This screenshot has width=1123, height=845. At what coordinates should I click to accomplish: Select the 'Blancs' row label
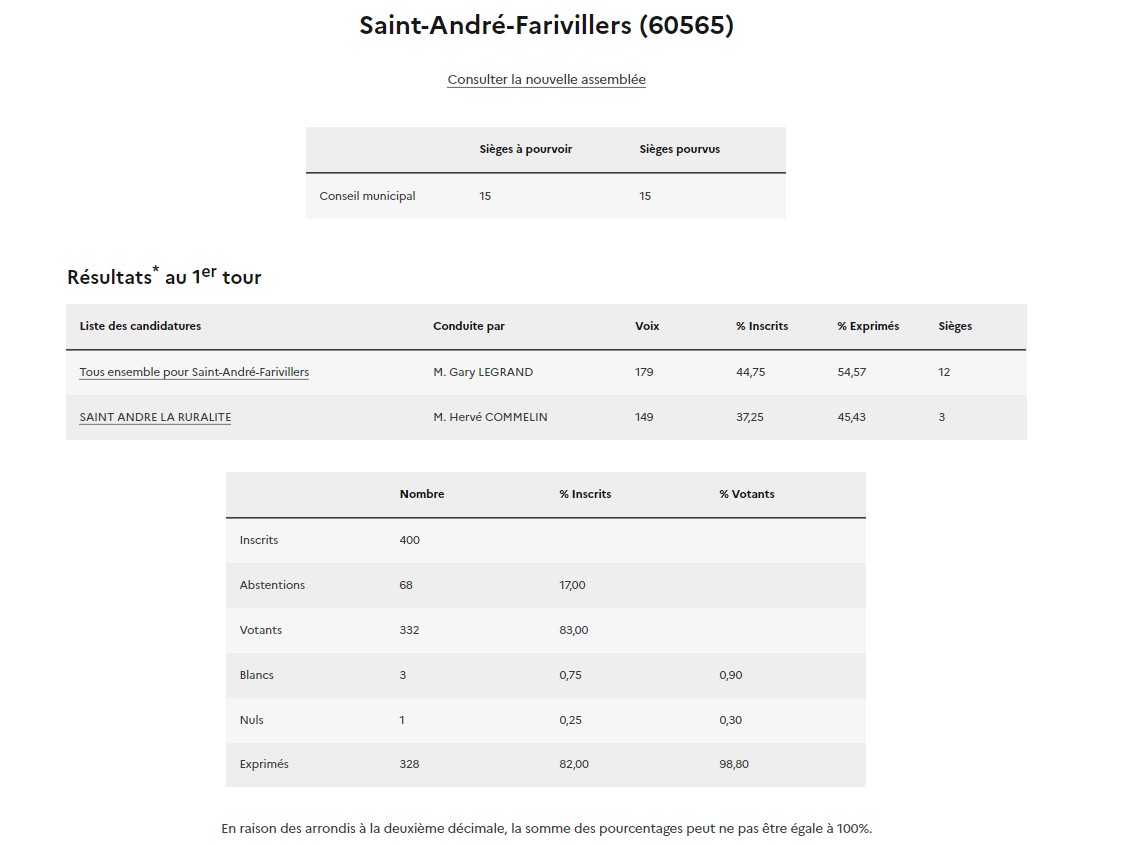click(x=256, y=675)
